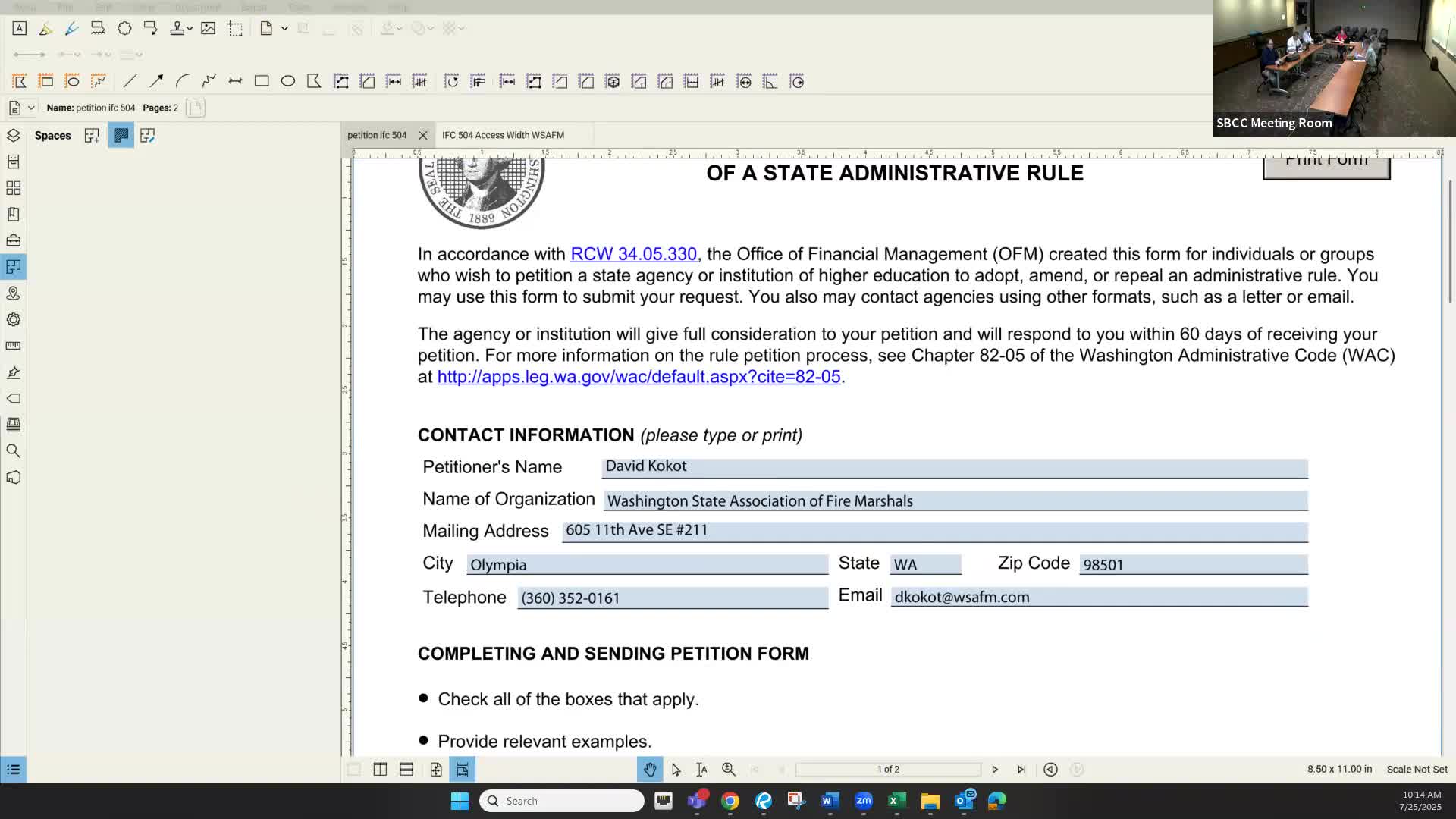Expand the new page dropdown arrow
Image resolution: width=1456 pixels, height=819 pixels.
[284, 28]
